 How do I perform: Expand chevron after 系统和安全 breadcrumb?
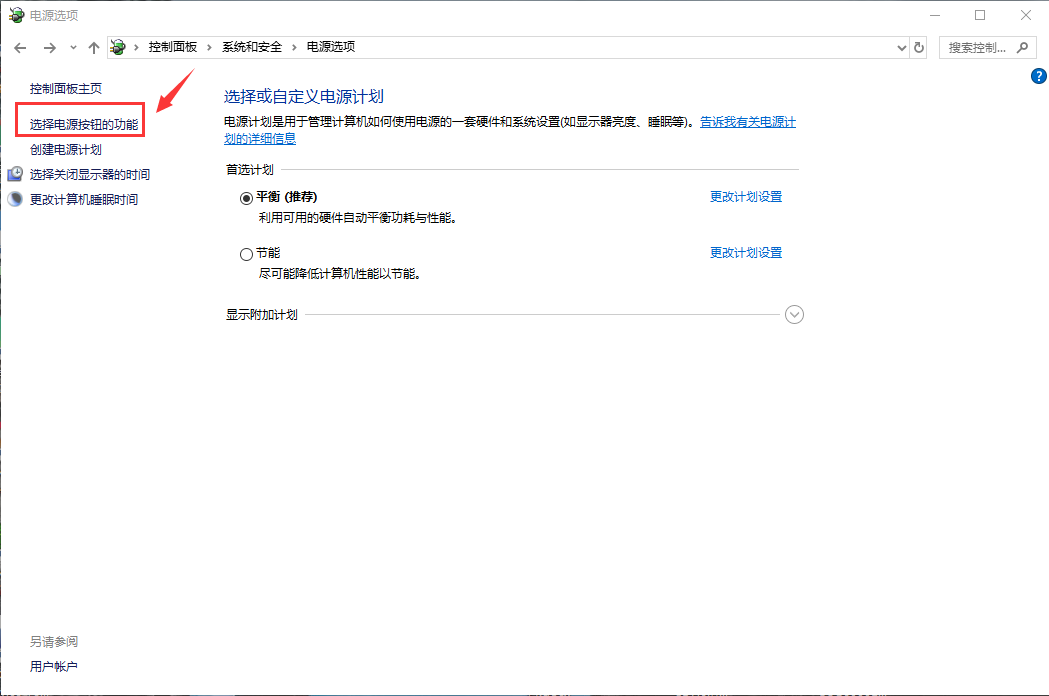tap(294, 47)
